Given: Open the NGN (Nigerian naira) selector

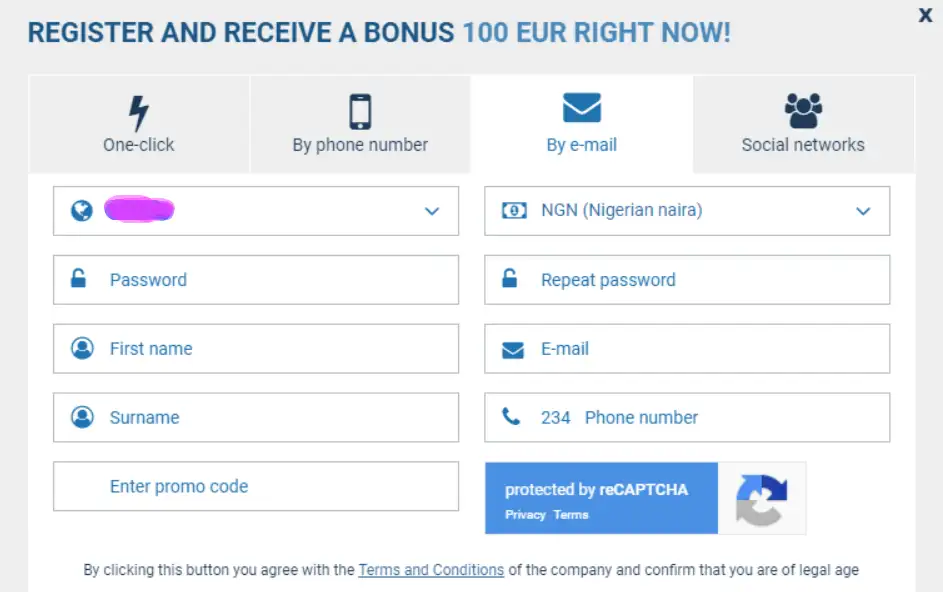Looking at the screenshot, I should pyautogui.click(x=687, y=211).
